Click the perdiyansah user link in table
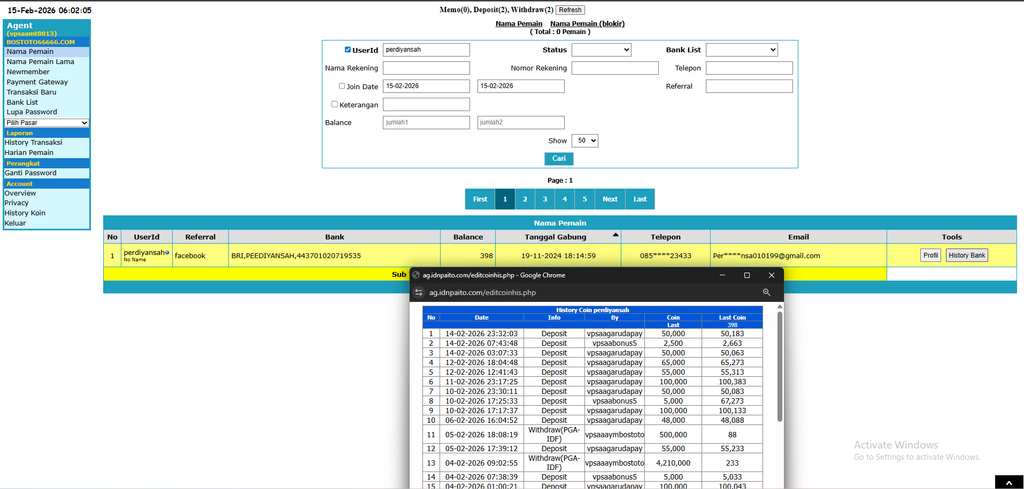The image size is (1024, 489). [x=144, y=252]
